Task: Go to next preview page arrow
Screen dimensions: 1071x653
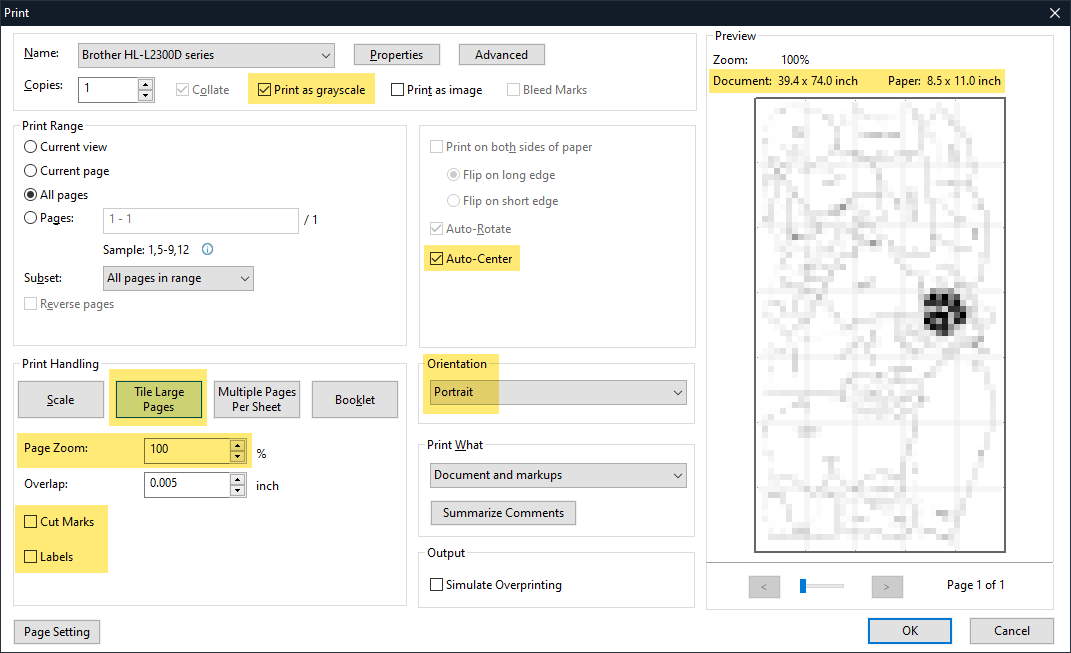Action: [886, 586]
